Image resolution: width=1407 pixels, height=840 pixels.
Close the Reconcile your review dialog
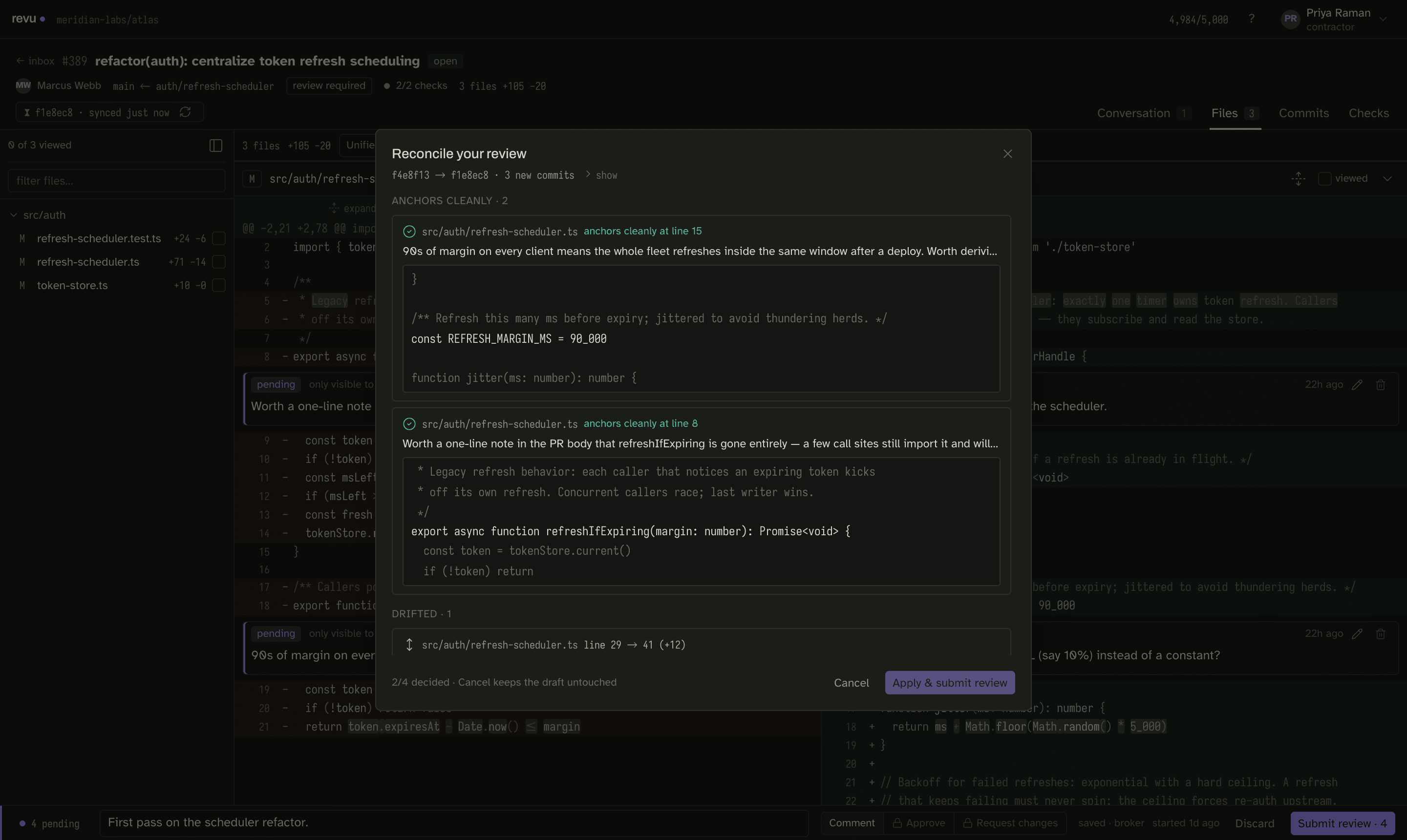(1007, 154)
